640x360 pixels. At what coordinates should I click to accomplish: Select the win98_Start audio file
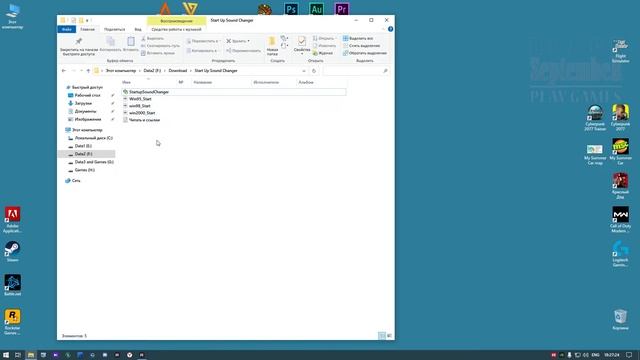(x=140, y=106)
